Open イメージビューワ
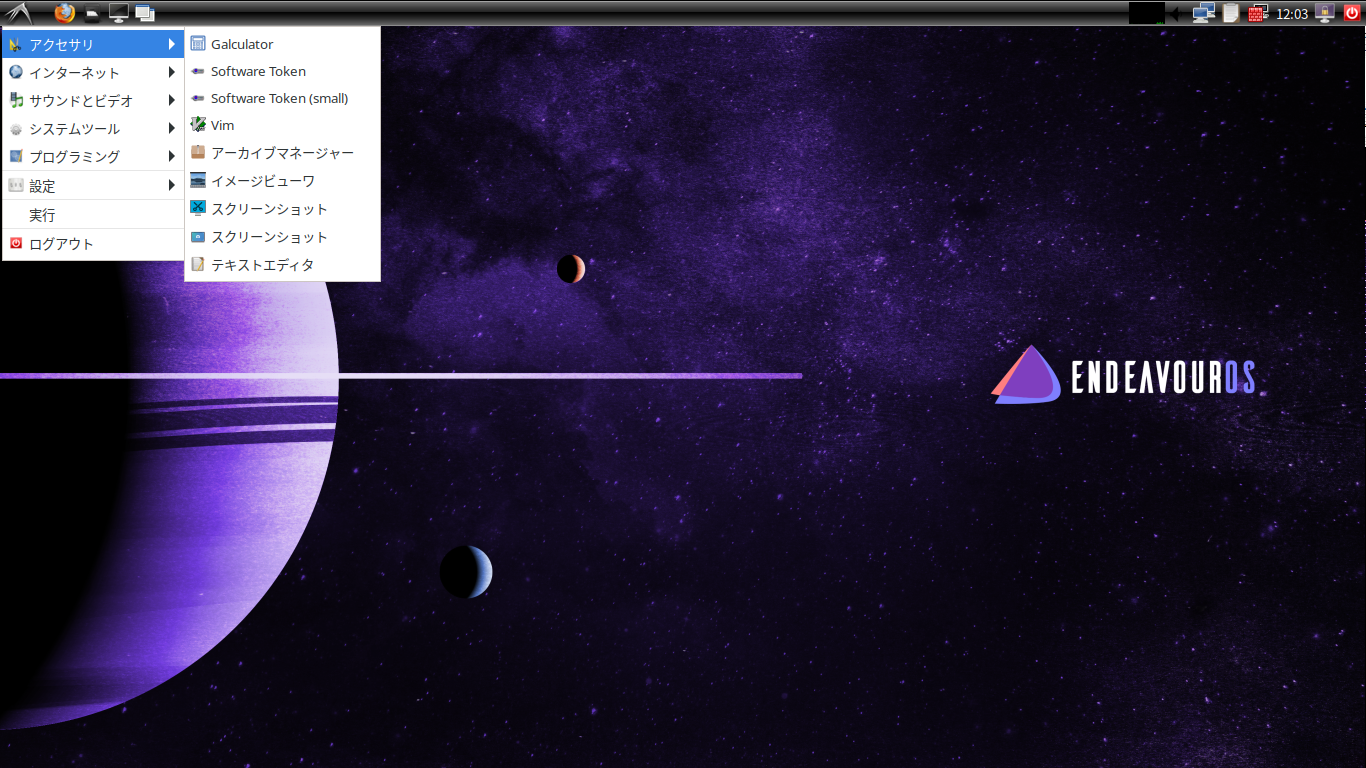This screenshot has height=768, width=1366. pos(282,181)
